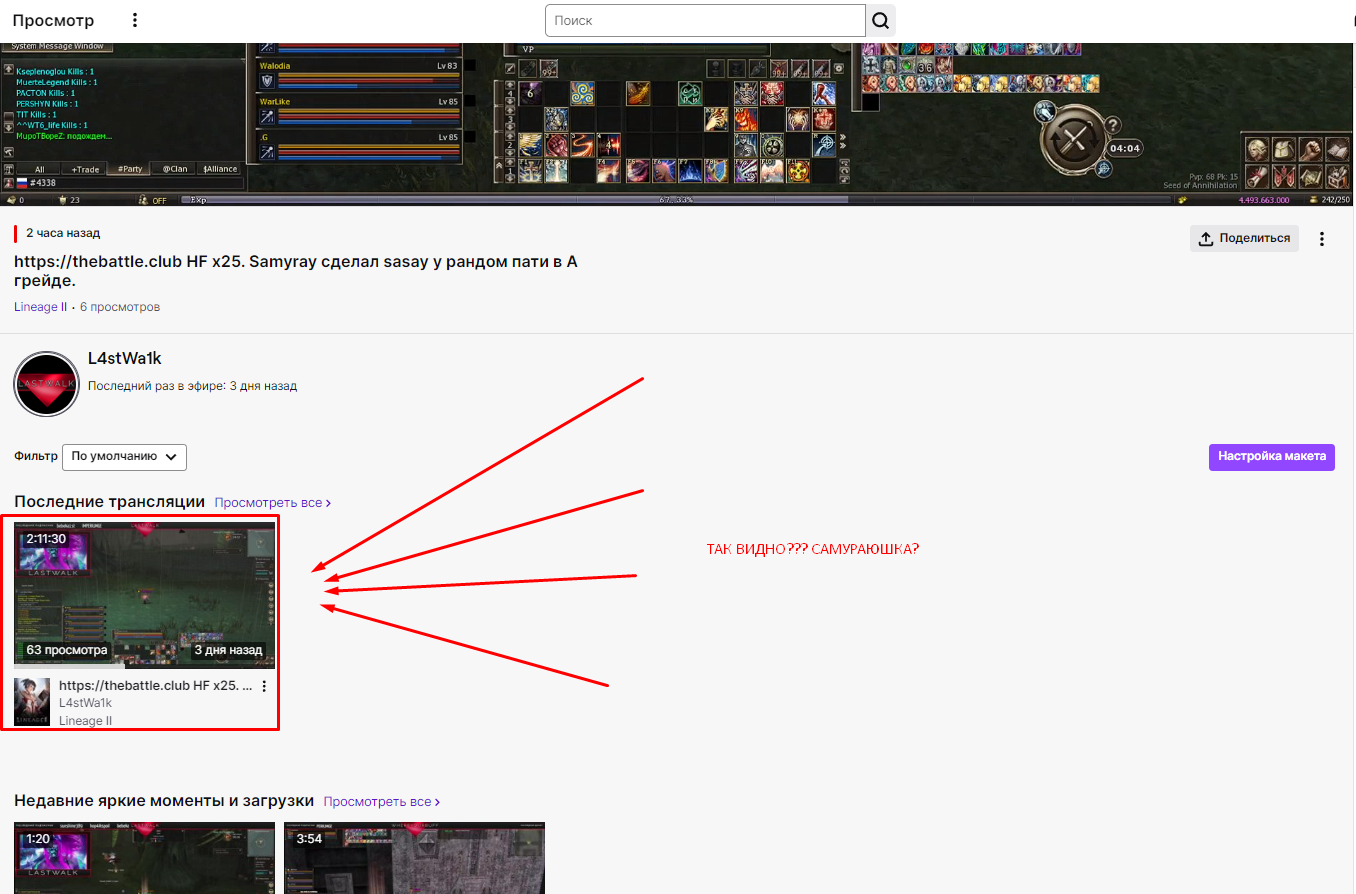Select the @Clan chat tab
The image size is (1356, 894).
[x=175, y=169]
